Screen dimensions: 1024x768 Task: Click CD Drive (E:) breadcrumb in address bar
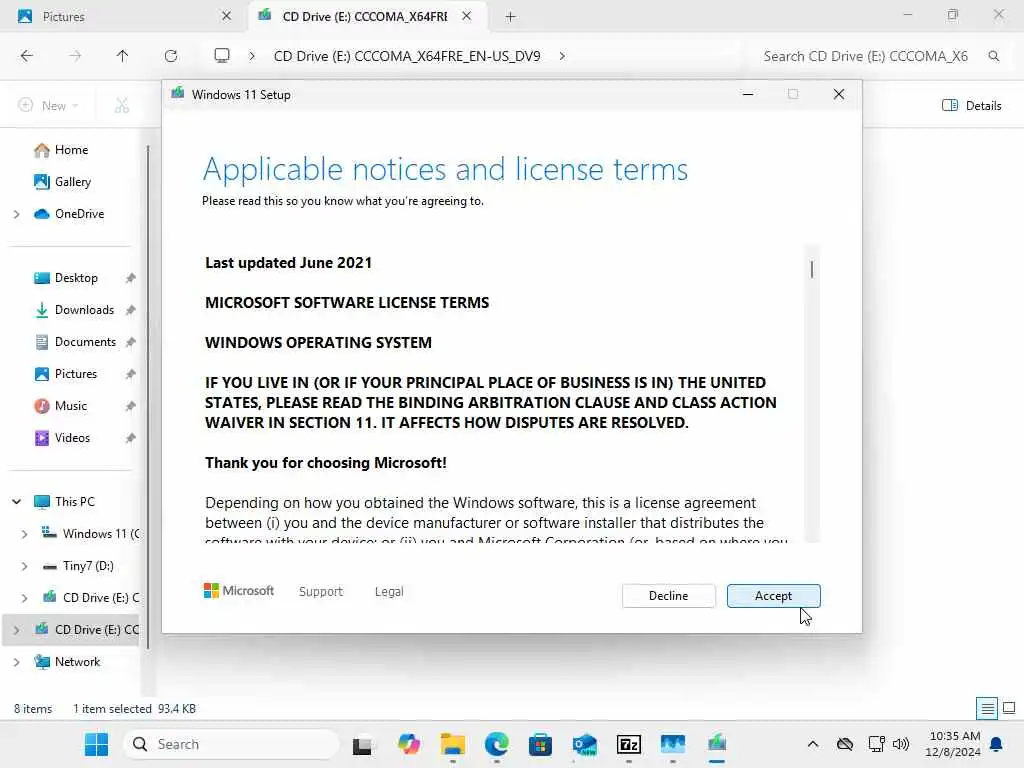tap(407, 56)
